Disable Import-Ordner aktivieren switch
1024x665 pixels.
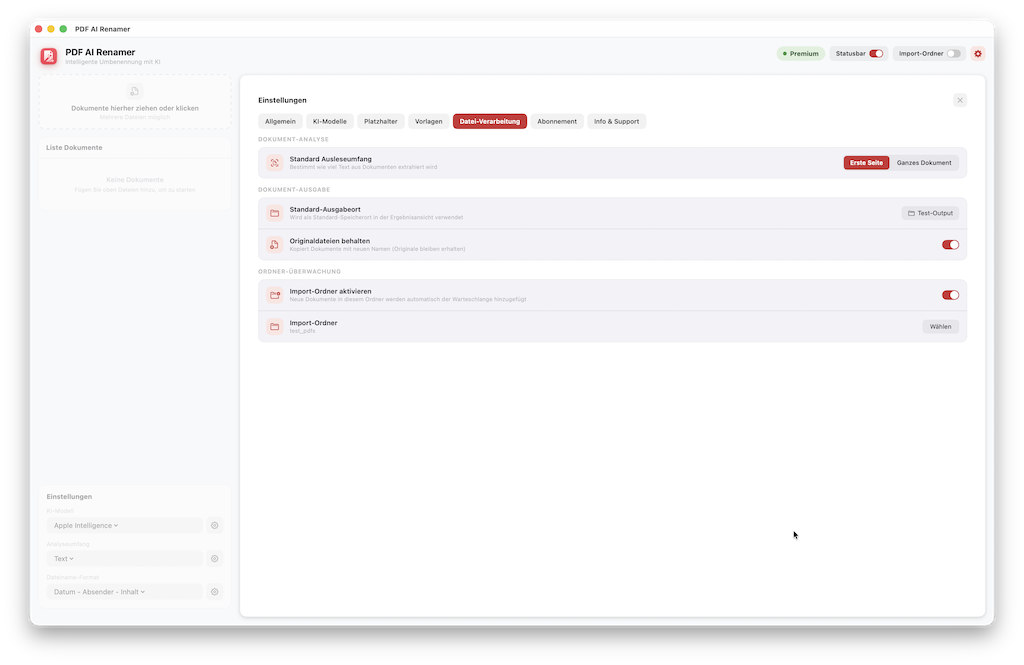pos(950,295)
